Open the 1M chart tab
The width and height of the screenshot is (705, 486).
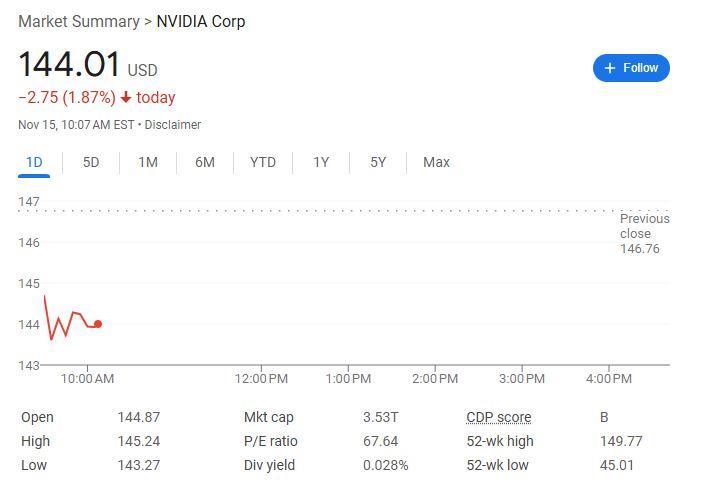(148, 162)
